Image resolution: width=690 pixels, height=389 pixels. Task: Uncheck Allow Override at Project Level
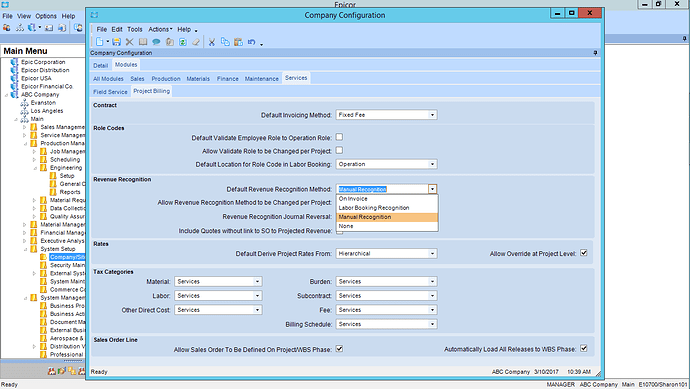point(584,253)
